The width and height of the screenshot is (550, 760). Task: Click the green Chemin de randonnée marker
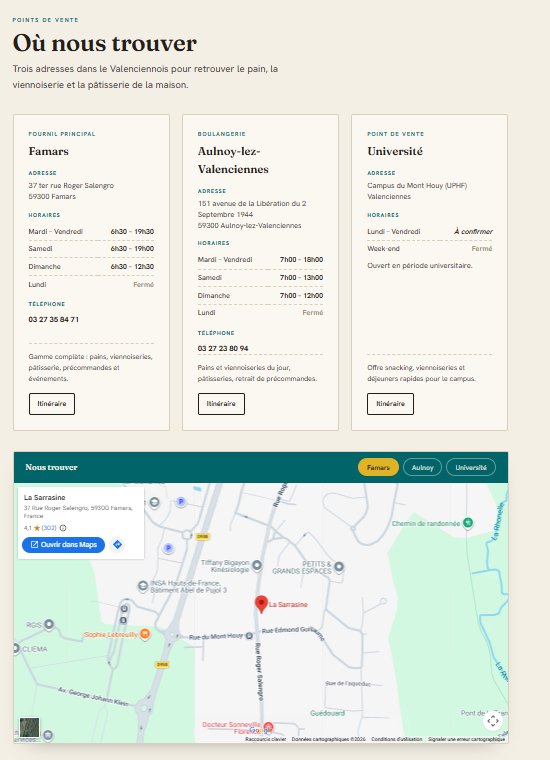point(468,523)
